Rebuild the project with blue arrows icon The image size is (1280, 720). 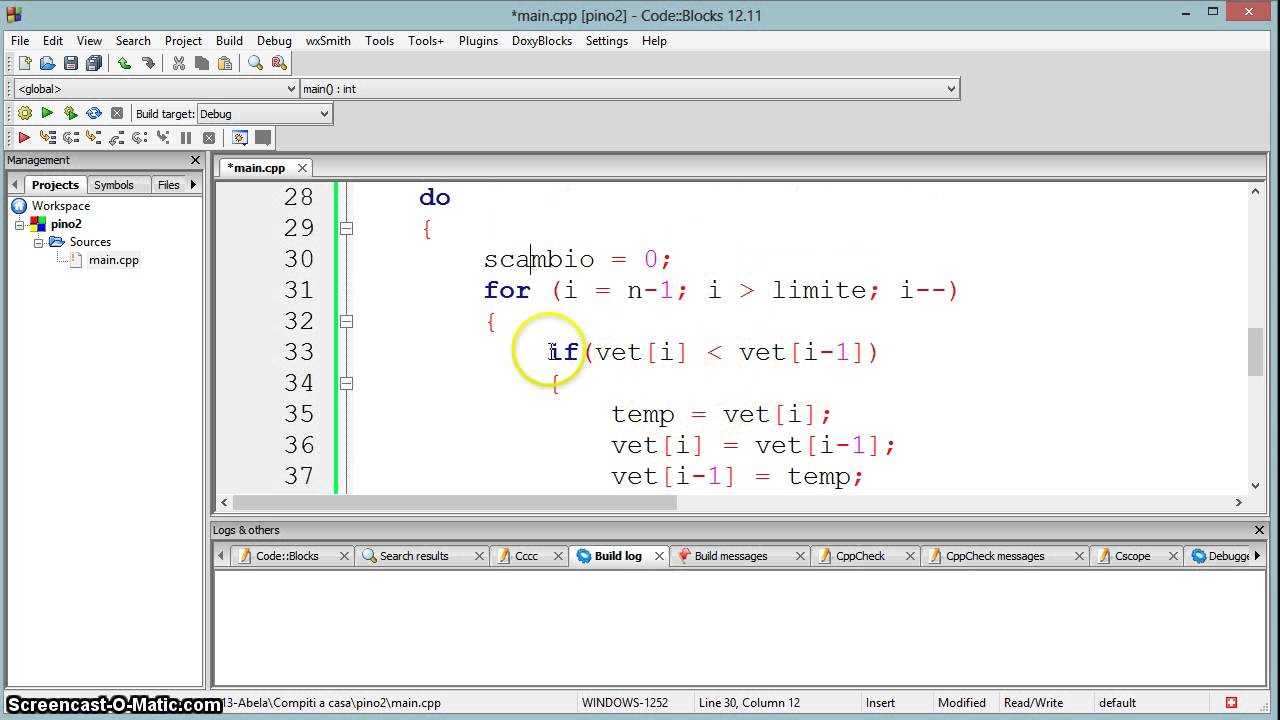(93, 114)
